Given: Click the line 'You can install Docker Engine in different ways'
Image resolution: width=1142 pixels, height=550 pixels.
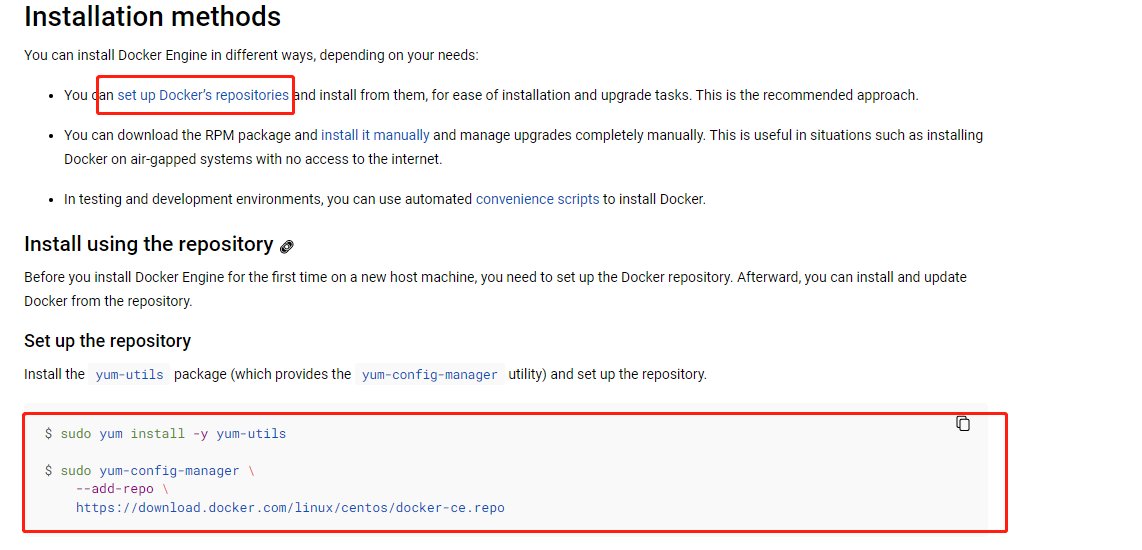Looking at the screenshot, I should pyautogui.click(x=251, y=55).
